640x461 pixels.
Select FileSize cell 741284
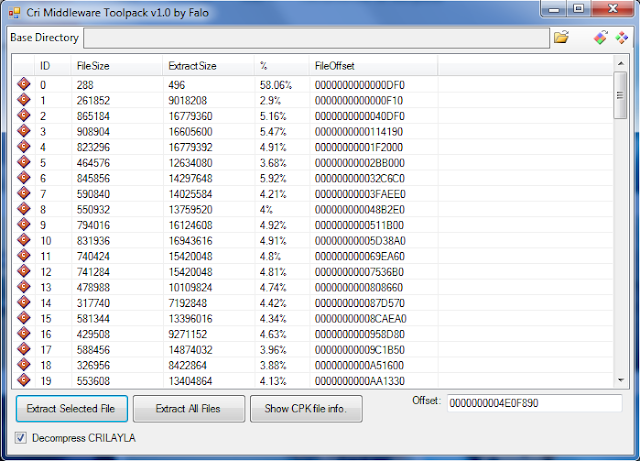[x=93, y=272]
